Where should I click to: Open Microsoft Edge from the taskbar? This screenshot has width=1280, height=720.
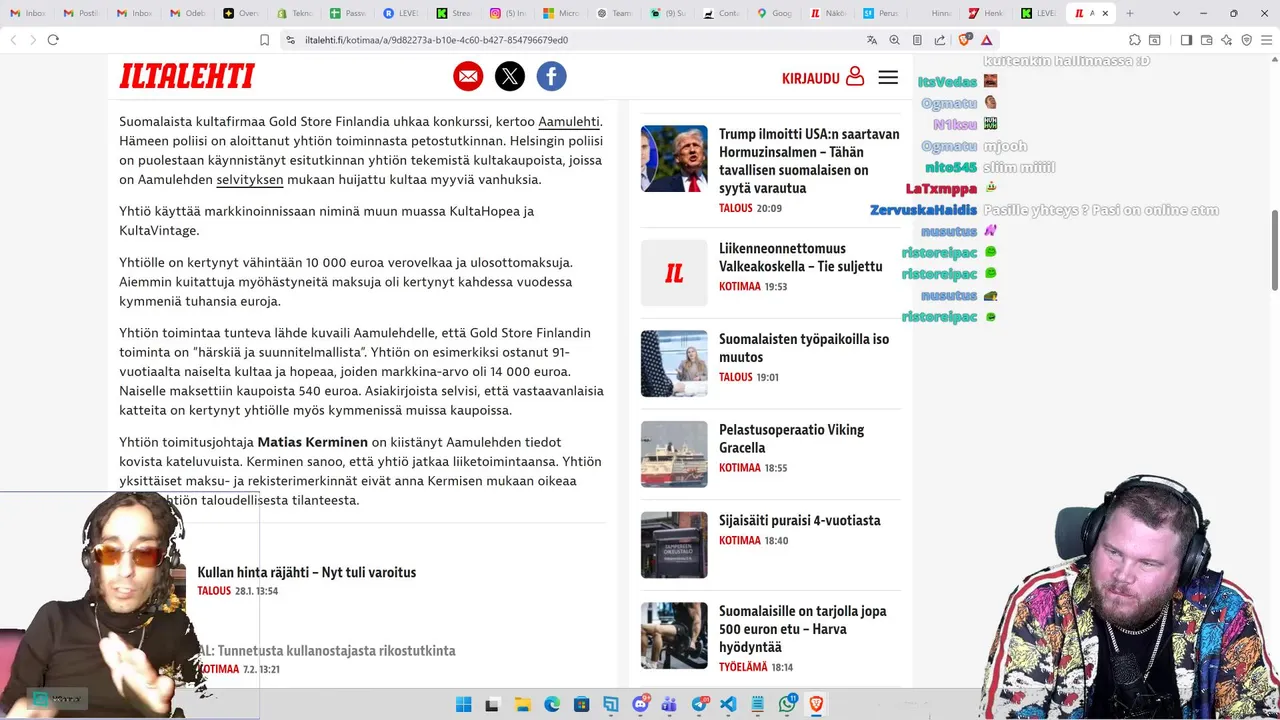tap(552, 704)
